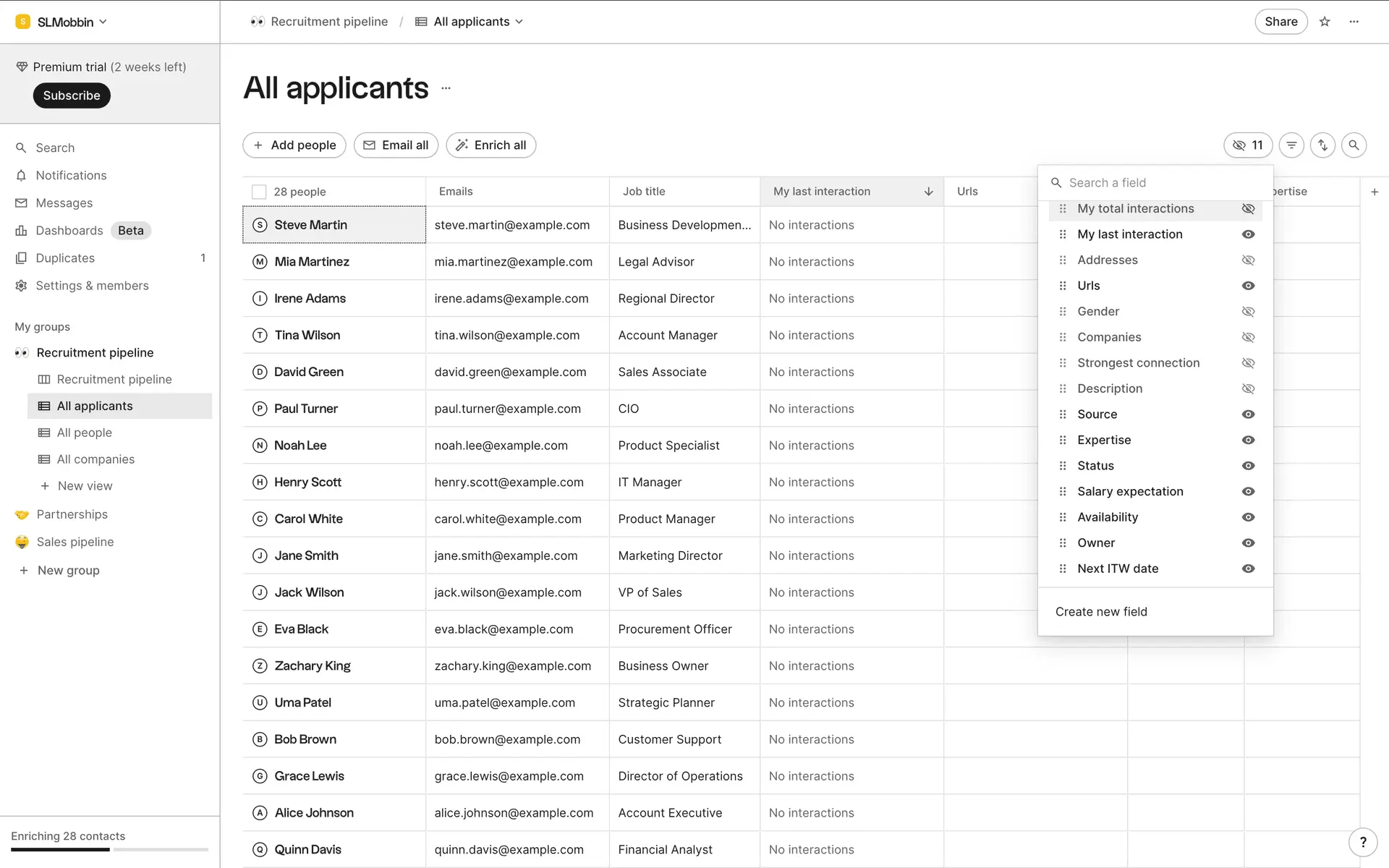1389x868 pixels.
Task: Click the sort arrows icon
Action: [x=1322, y=145]
